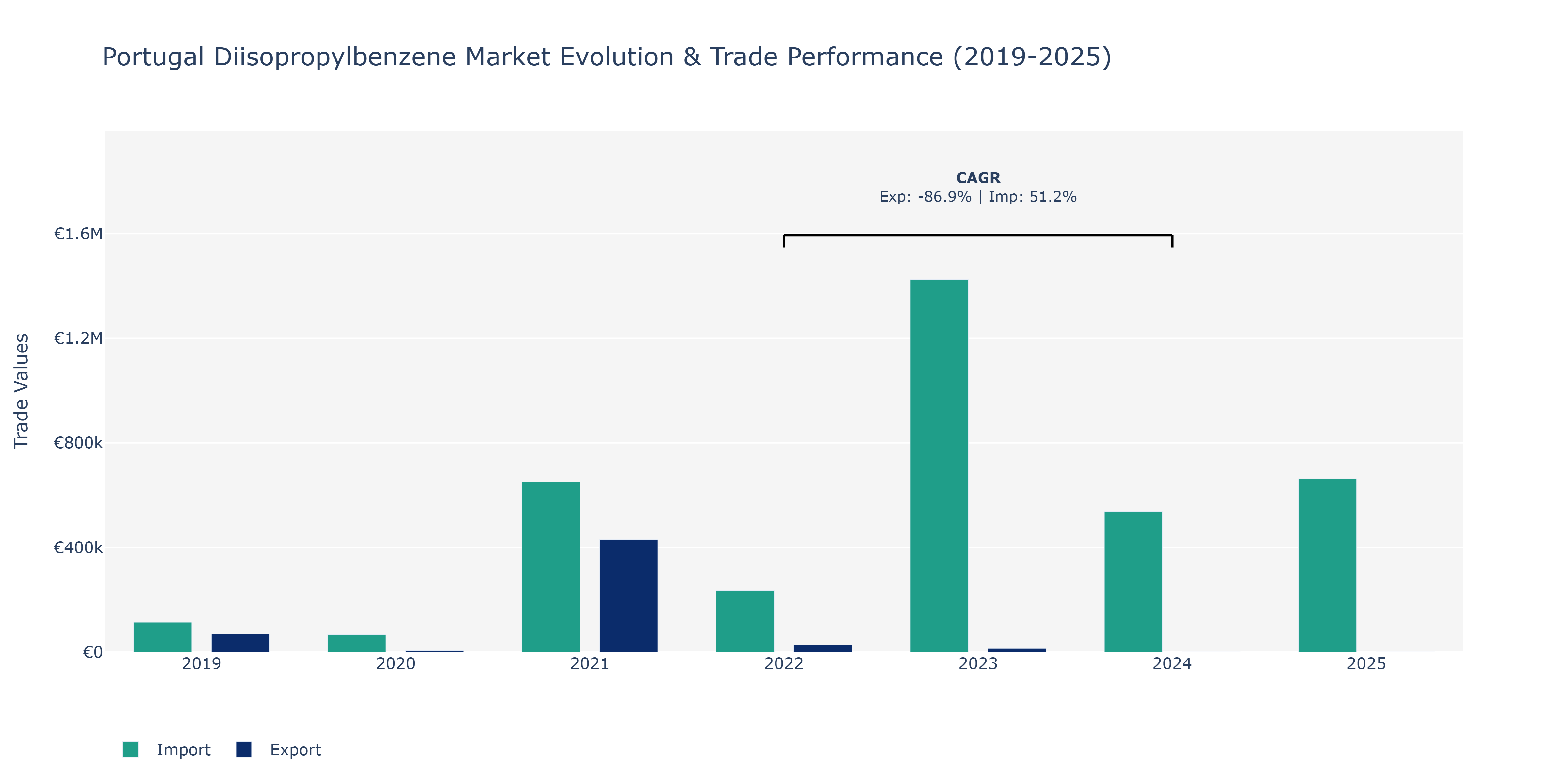Click the bold CAGR annotation label
Screen dimensions: 1568x784
pyautogui.click(x=978, y=178)
